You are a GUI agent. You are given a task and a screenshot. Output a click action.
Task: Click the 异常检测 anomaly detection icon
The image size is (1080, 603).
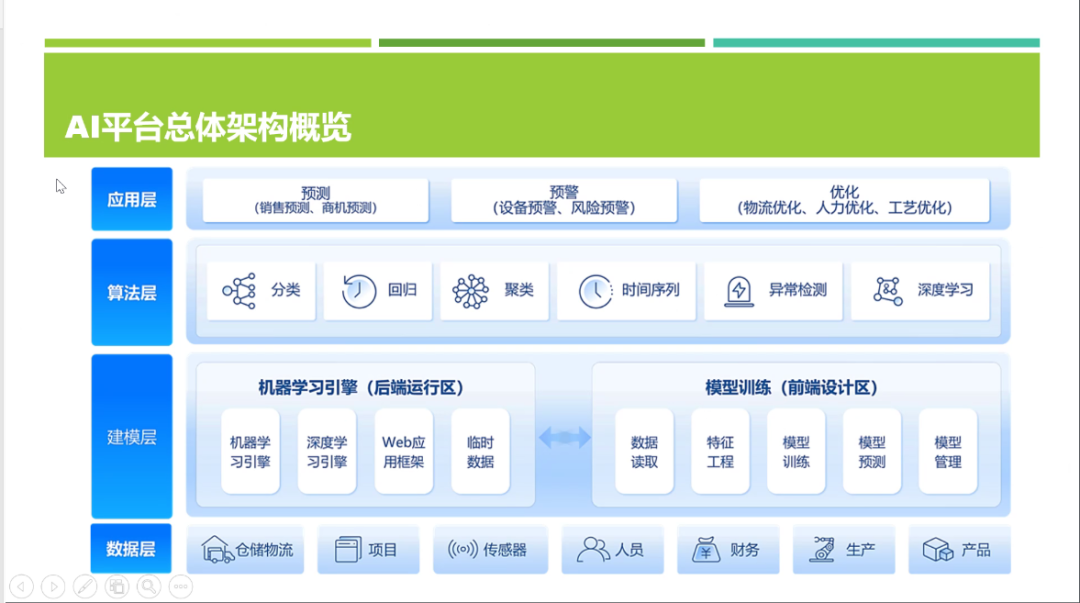coord(739,291)
